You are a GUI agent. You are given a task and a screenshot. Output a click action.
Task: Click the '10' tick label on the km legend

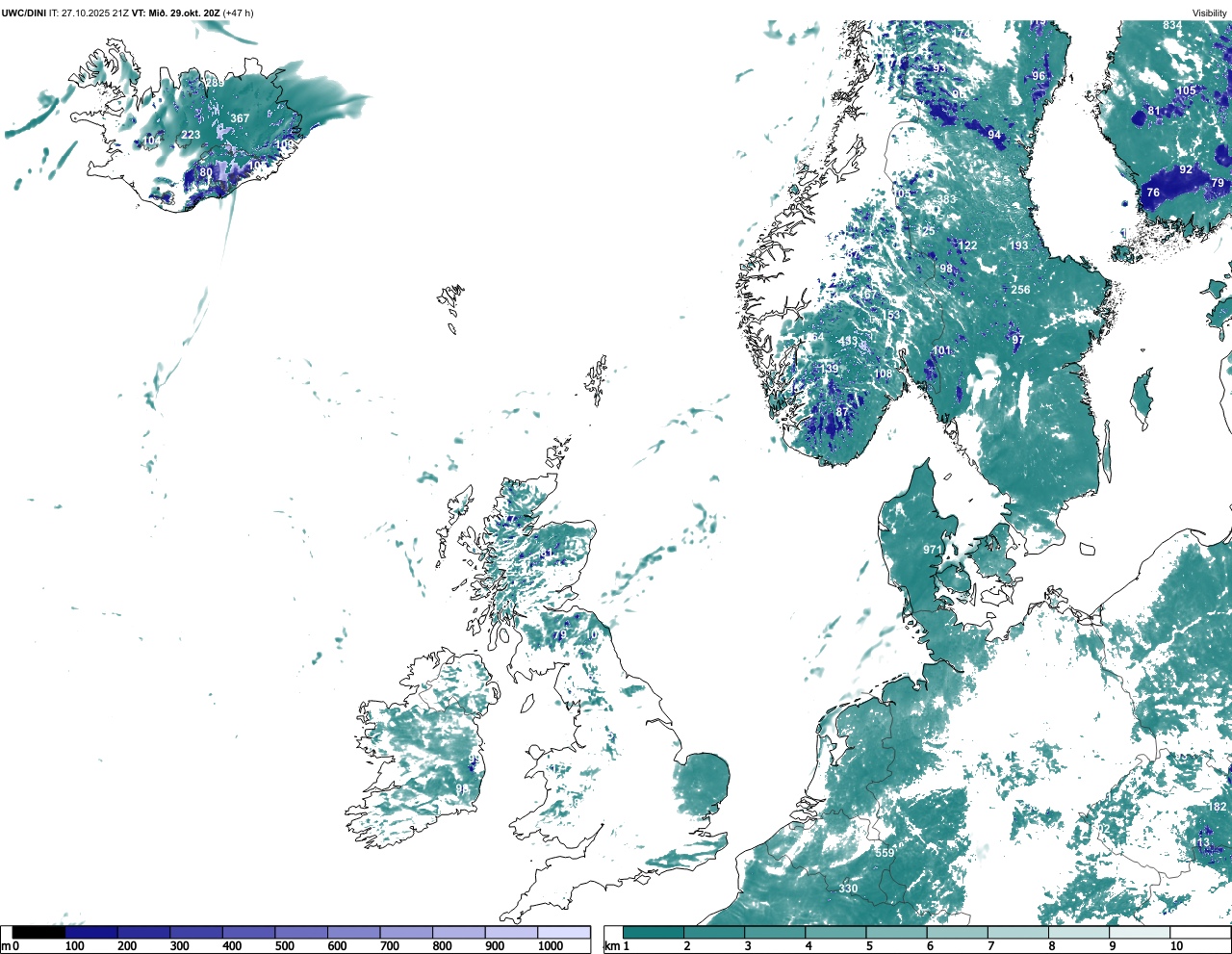(x=1176, y=946)
